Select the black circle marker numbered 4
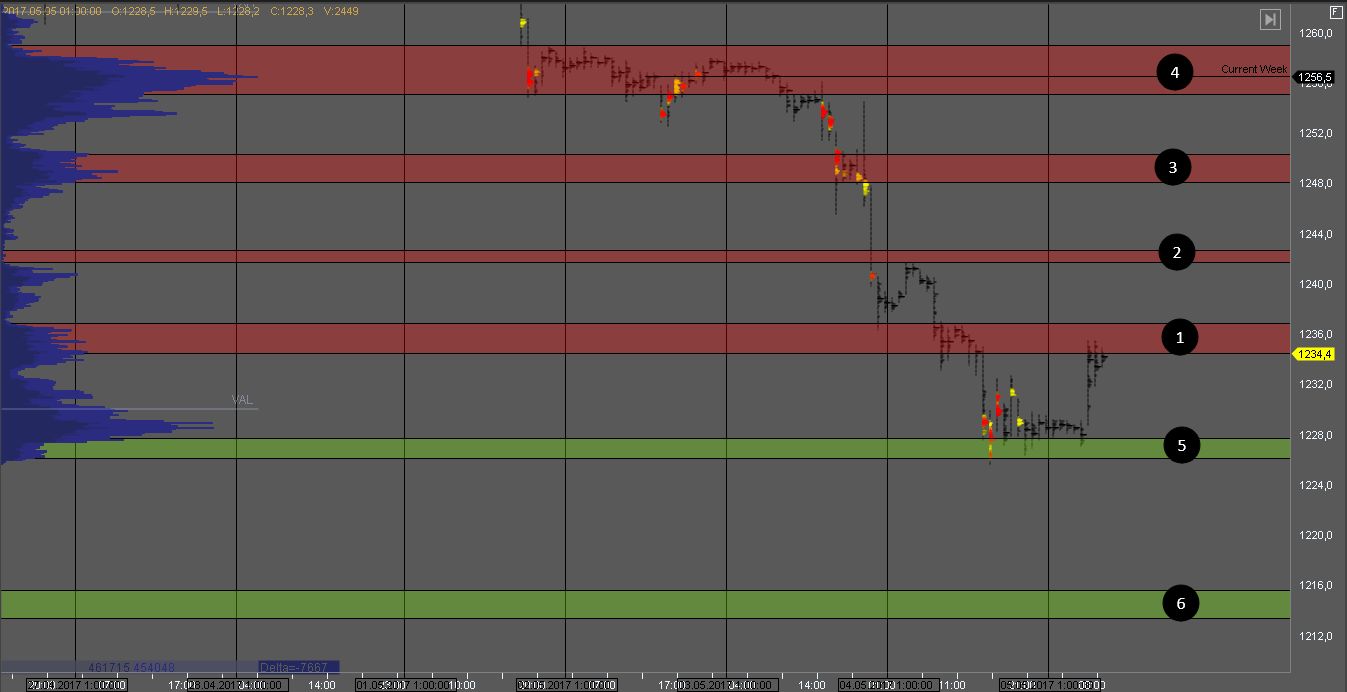The image size is (1347, 692). click(x=1174, y=73)
